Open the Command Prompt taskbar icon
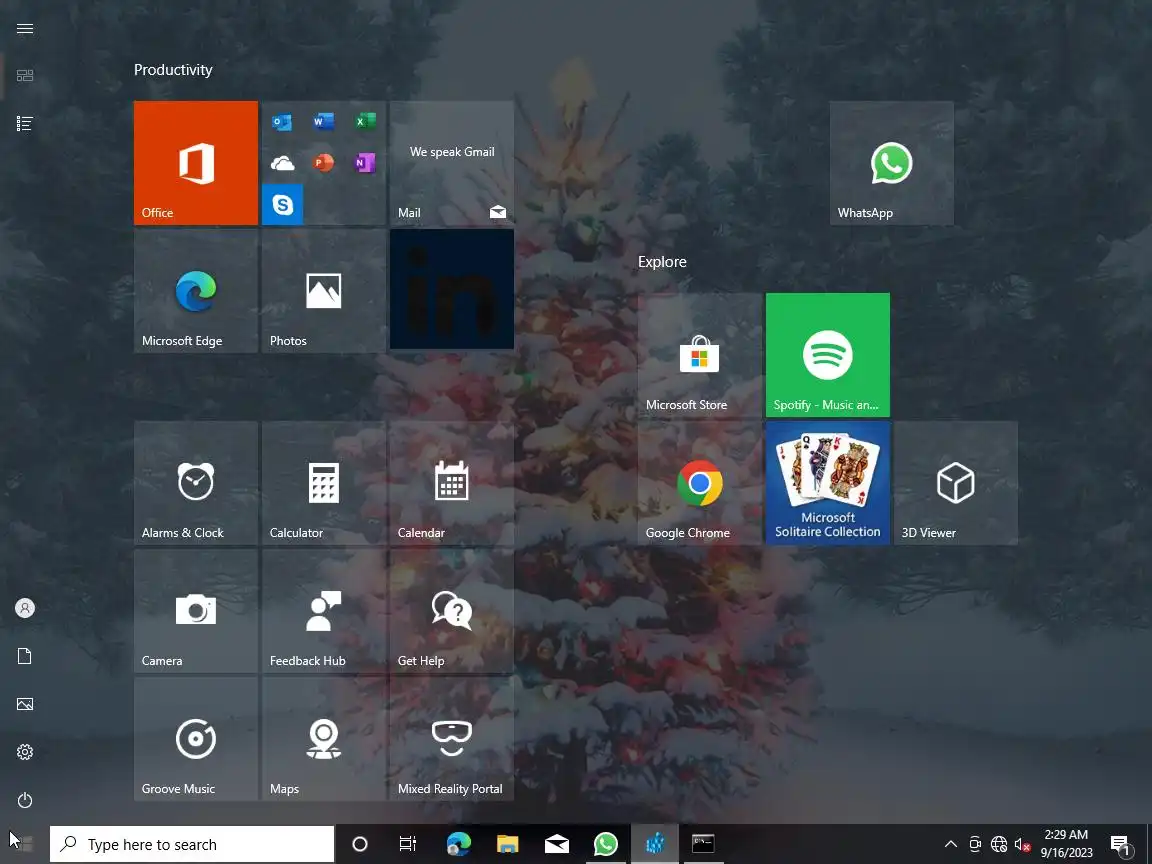Viewport: 1152px width, 864px height. 703,844
